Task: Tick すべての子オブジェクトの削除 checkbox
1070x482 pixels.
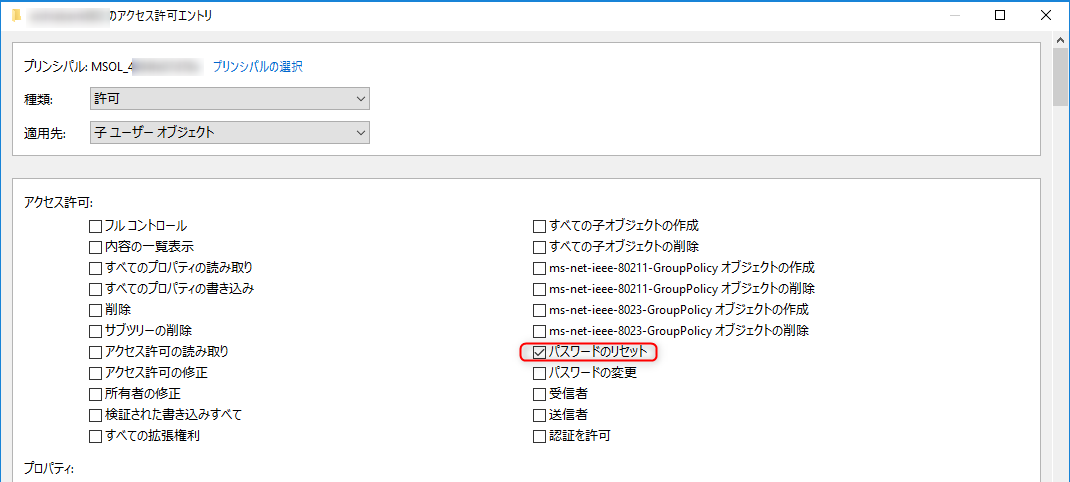Action: pyautogui.click(x=539, y=246)
